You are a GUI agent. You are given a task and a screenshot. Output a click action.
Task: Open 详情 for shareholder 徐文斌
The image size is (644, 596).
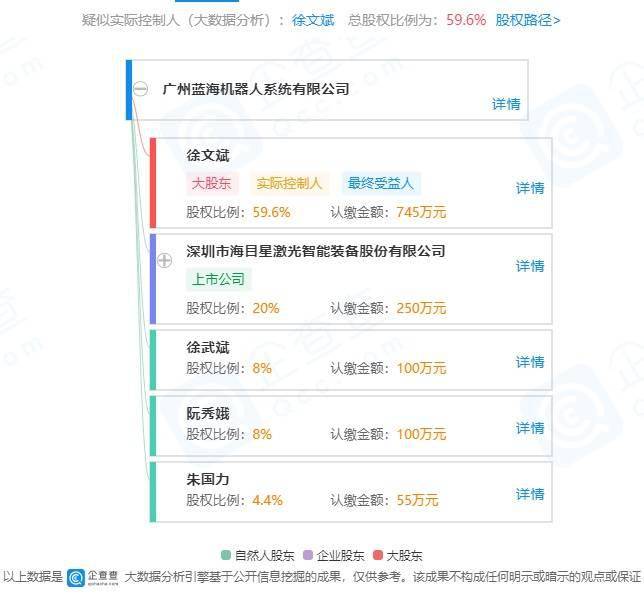(x=530, y=188)
